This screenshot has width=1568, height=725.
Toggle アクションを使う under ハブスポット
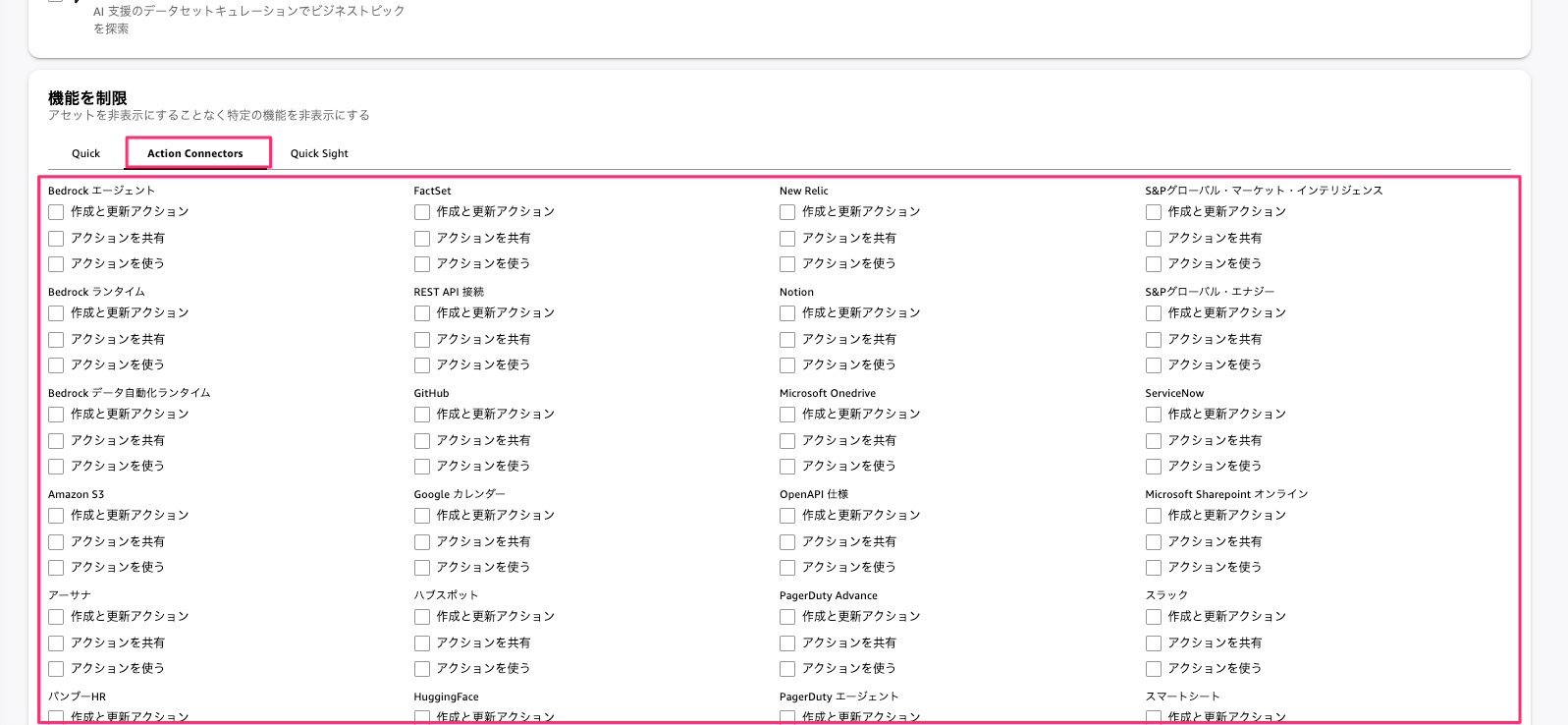point(422,669)
